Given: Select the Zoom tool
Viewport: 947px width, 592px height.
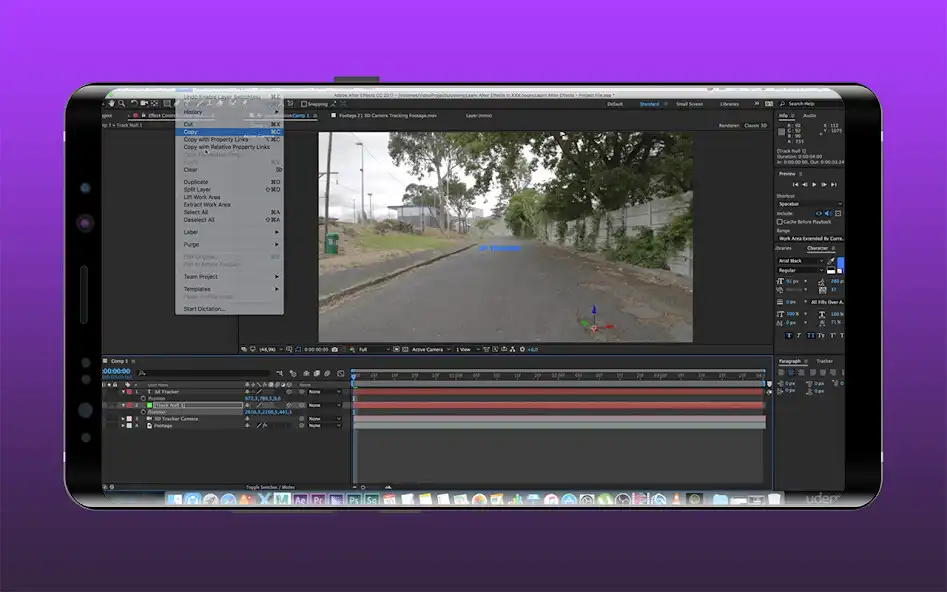Looking at the screenshot, I should [x=120, y=104].
